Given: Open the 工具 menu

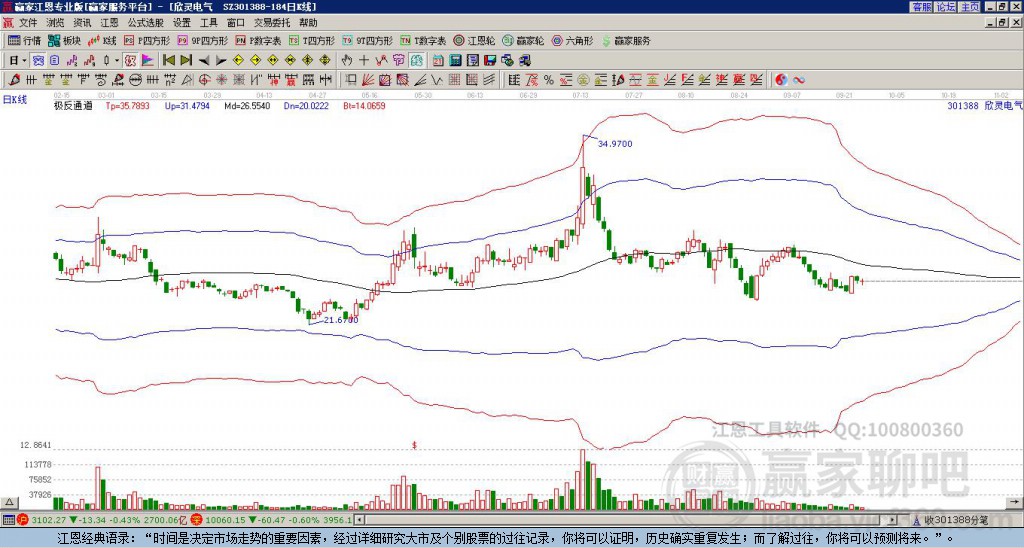Looking at the screenshot, I should click(208, 23).
